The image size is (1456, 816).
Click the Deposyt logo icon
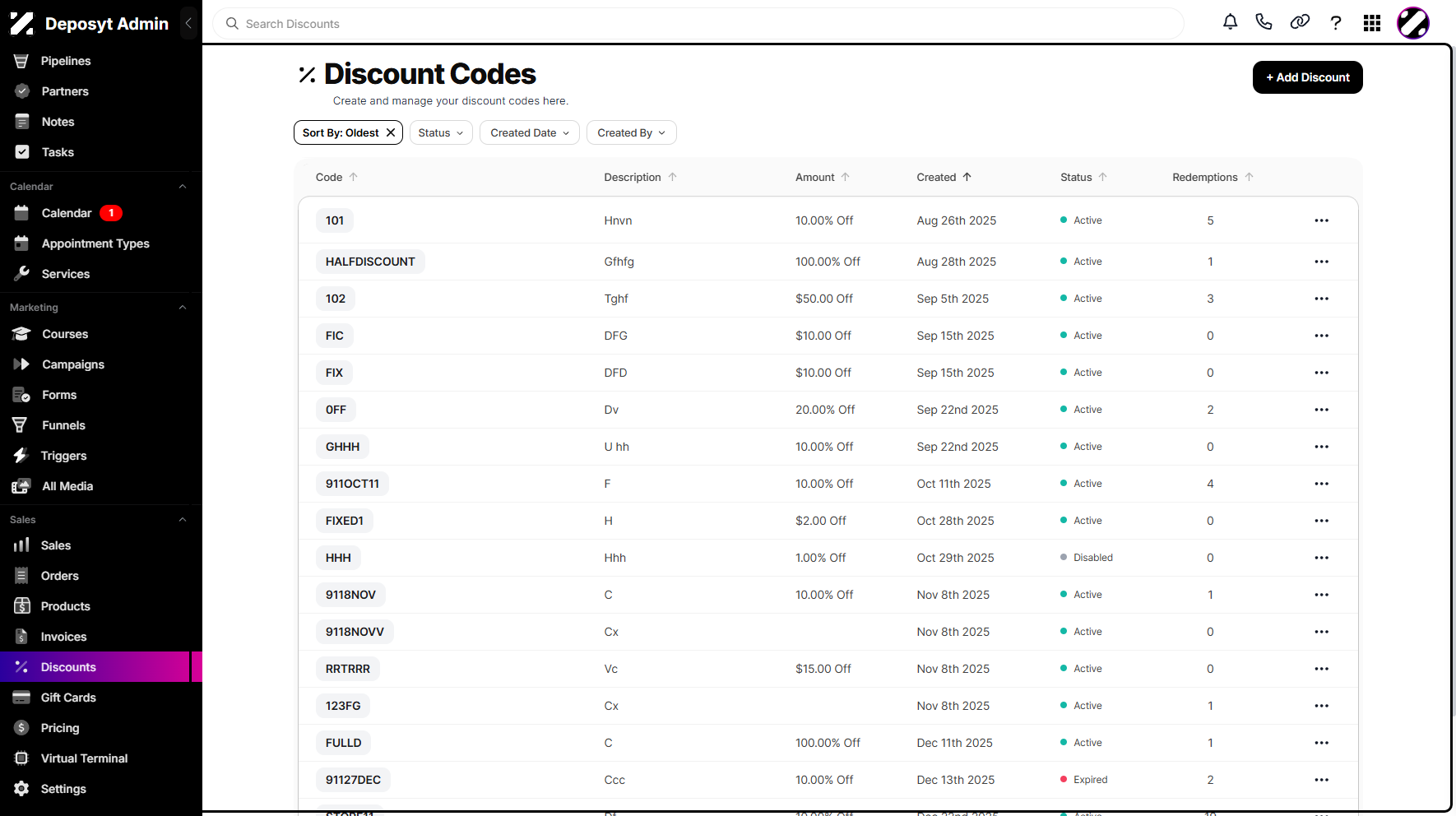(21, 24)
